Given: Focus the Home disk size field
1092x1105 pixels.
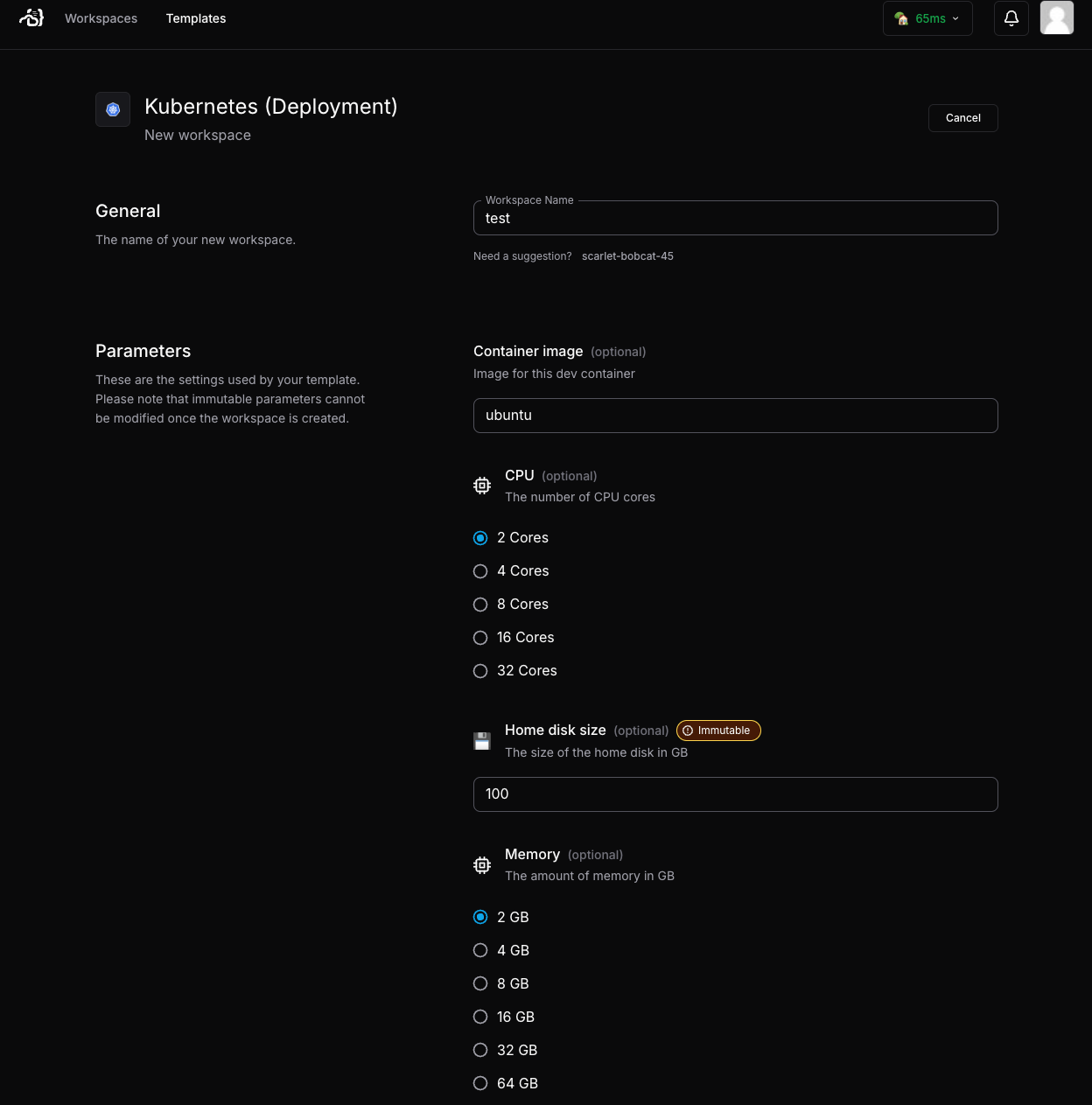Looking at the screenshot, I should (735, 794).
